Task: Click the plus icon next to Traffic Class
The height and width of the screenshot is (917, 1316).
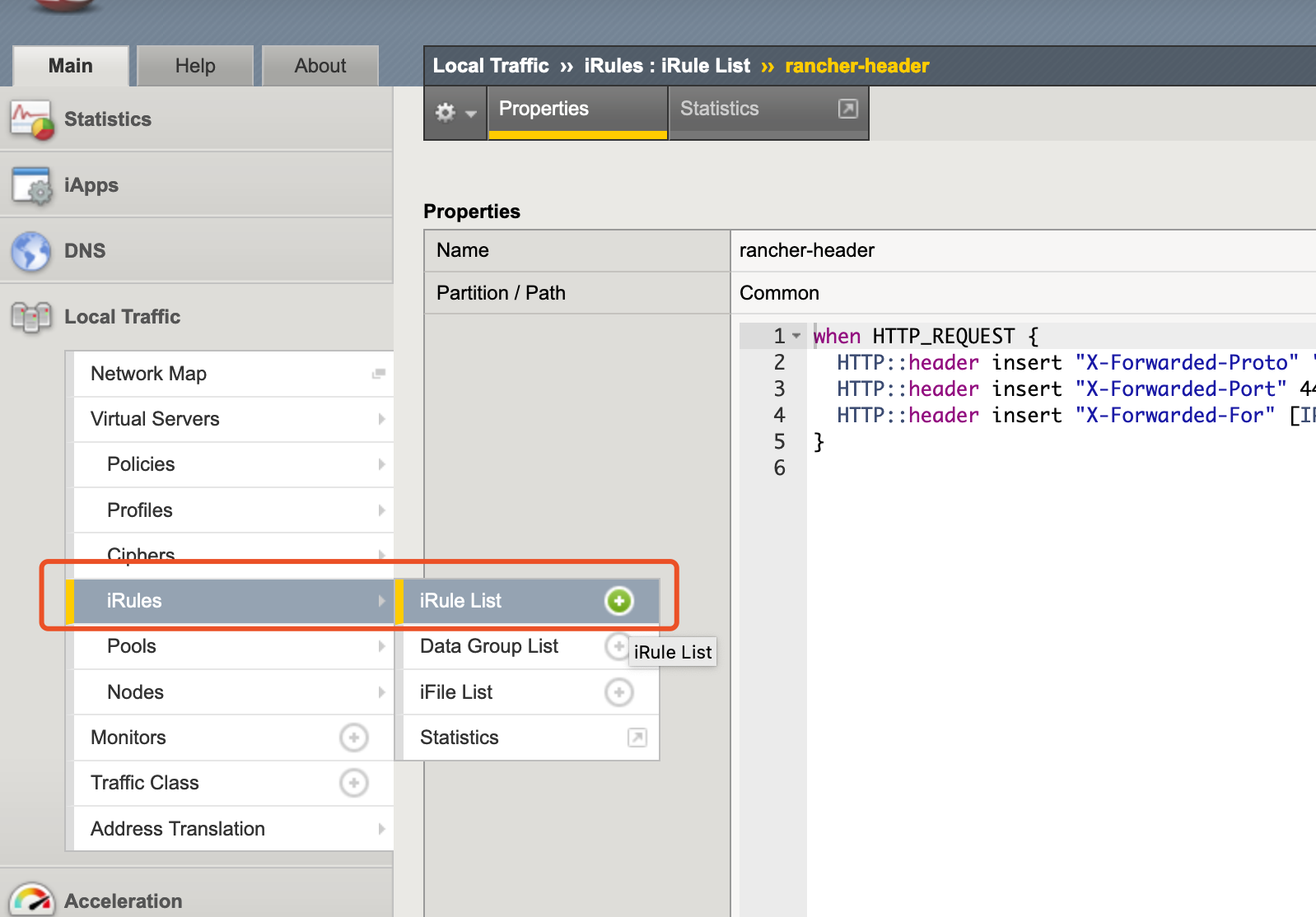Action: [354, 783]
